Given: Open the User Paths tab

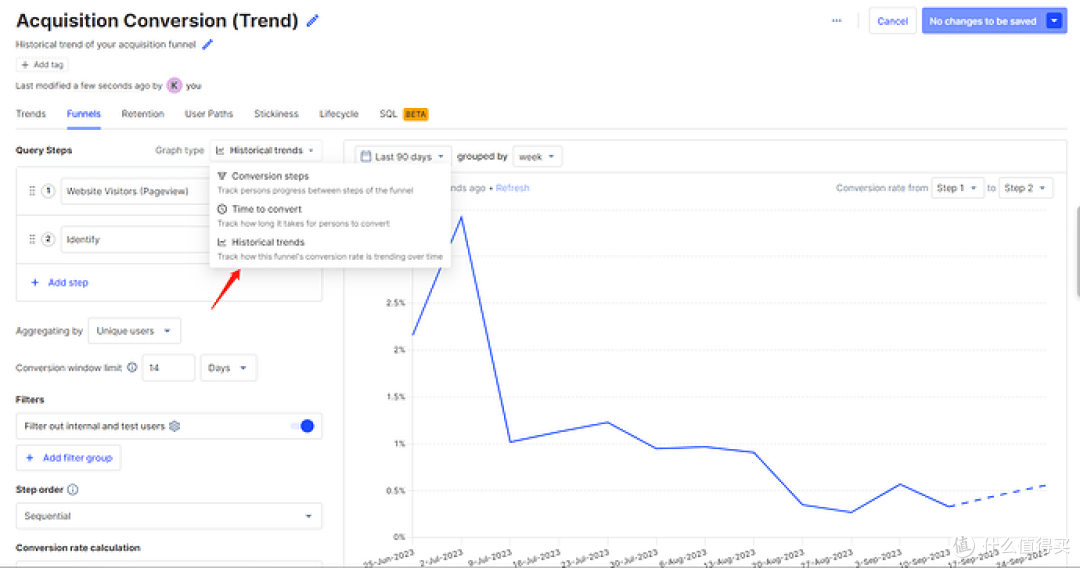Looking at the screenshot, I should [x=209, y=114].
